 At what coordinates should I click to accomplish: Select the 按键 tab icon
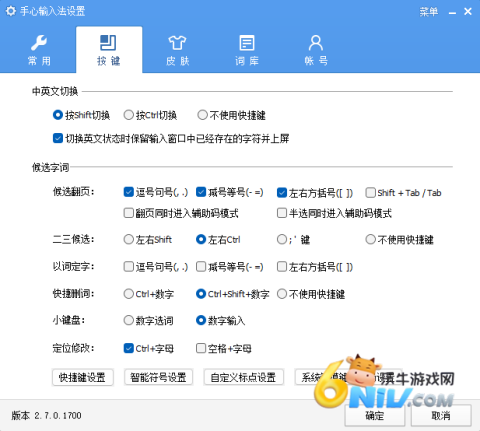pos(108,50)
